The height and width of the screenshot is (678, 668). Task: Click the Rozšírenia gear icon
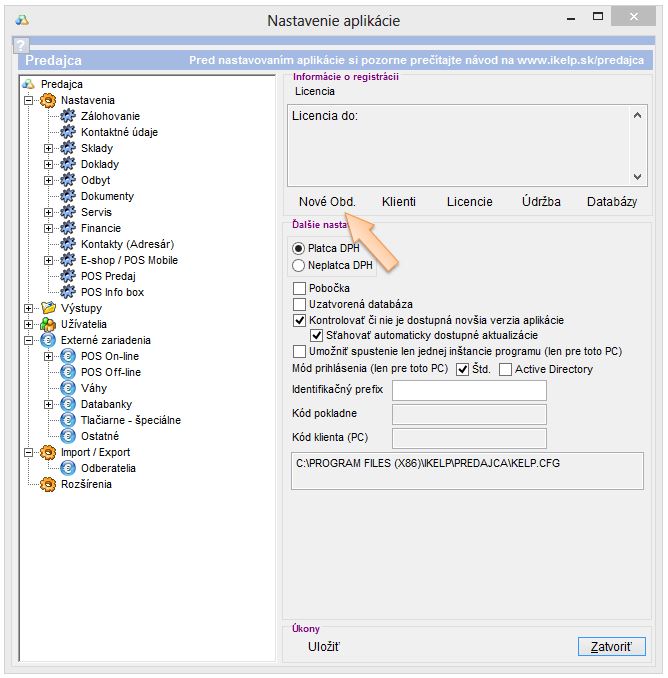[48, 484]
